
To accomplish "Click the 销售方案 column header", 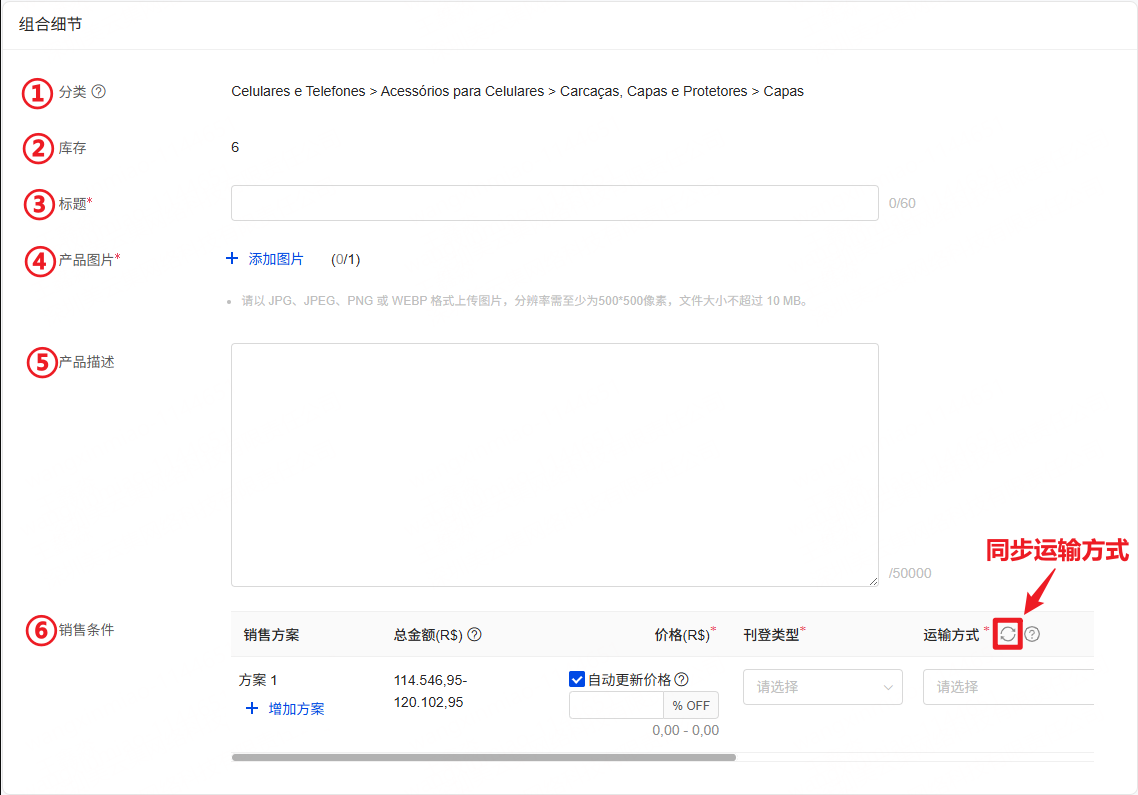I will pos(271,635).
